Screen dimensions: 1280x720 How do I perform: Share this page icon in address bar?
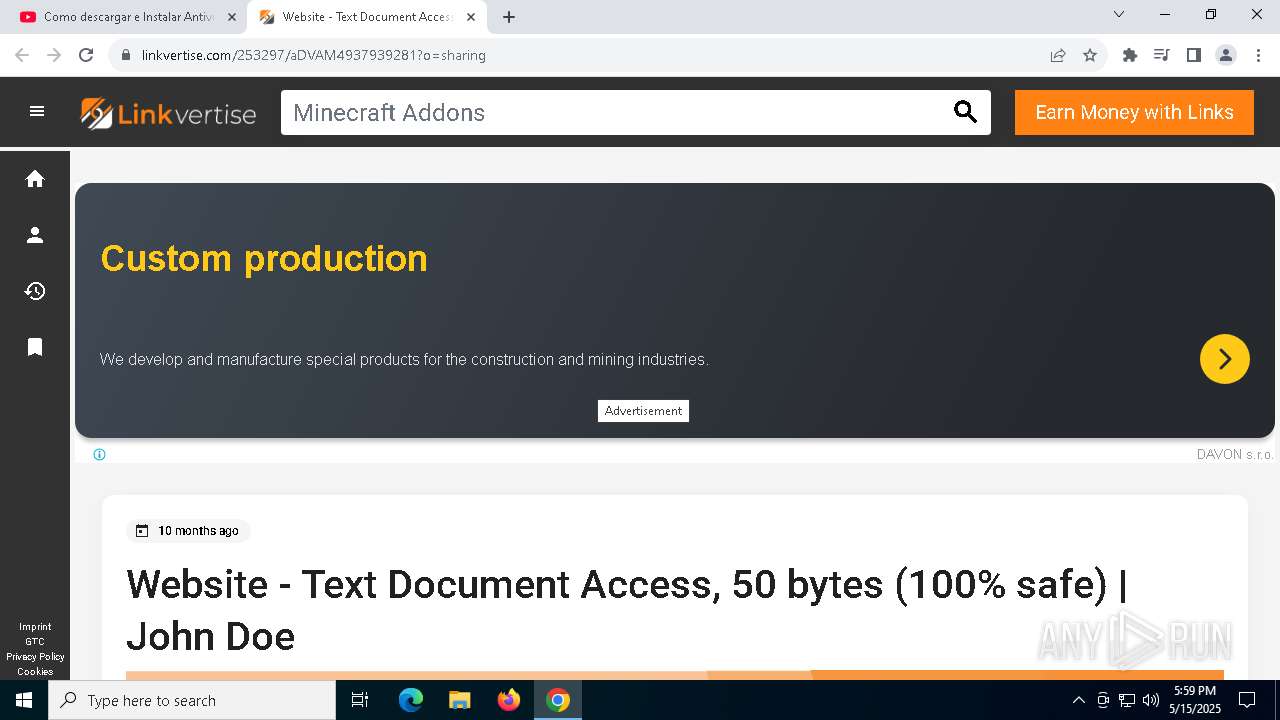click(x=1058, y=55)
